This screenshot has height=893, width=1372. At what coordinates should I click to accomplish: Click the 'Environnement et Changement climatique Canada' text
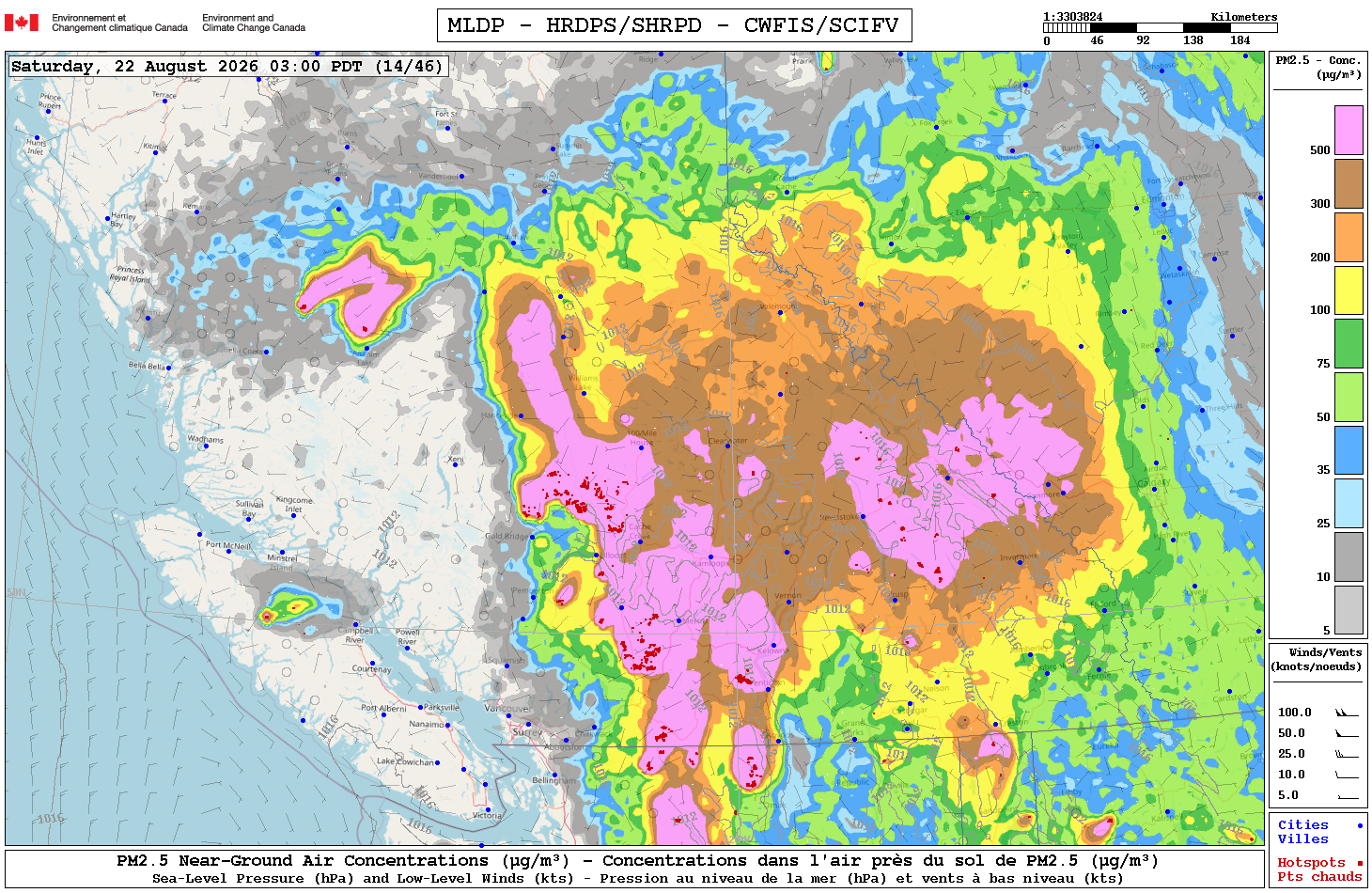[119, 23]
